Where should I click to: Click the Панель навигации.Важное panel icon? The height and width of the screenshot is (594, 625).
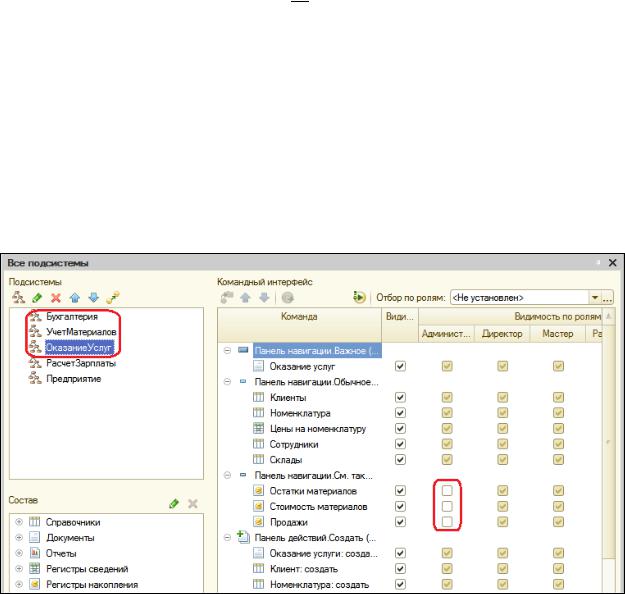[x=243, y=350]
